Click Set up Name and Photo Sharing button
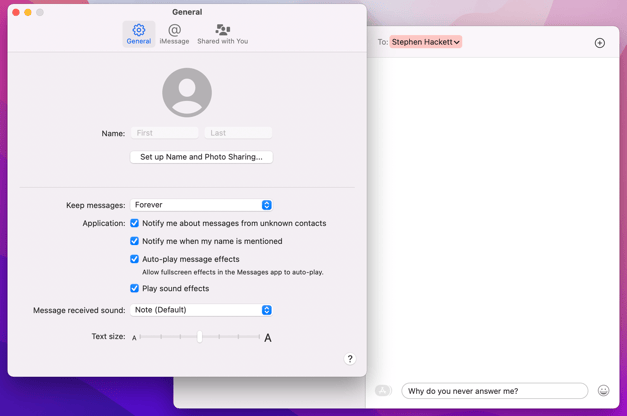This screenshot has height=416, width=627. 201,157
